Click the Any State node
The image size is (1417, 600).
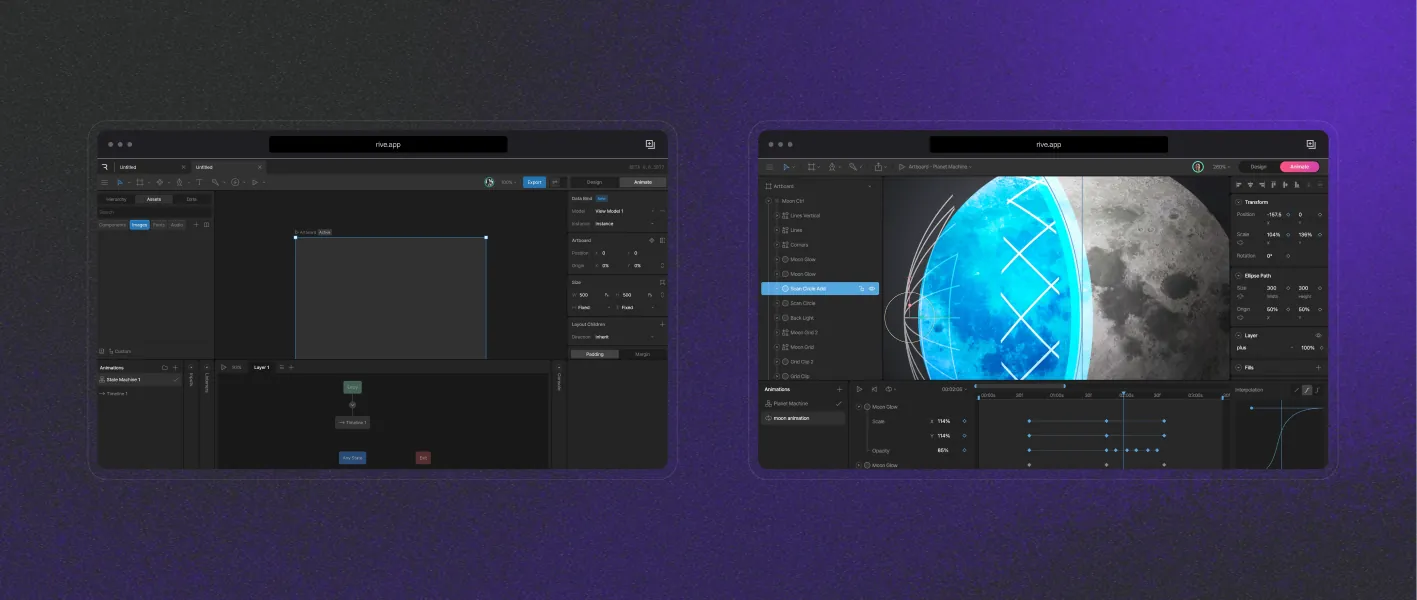[x=352, y=457]
